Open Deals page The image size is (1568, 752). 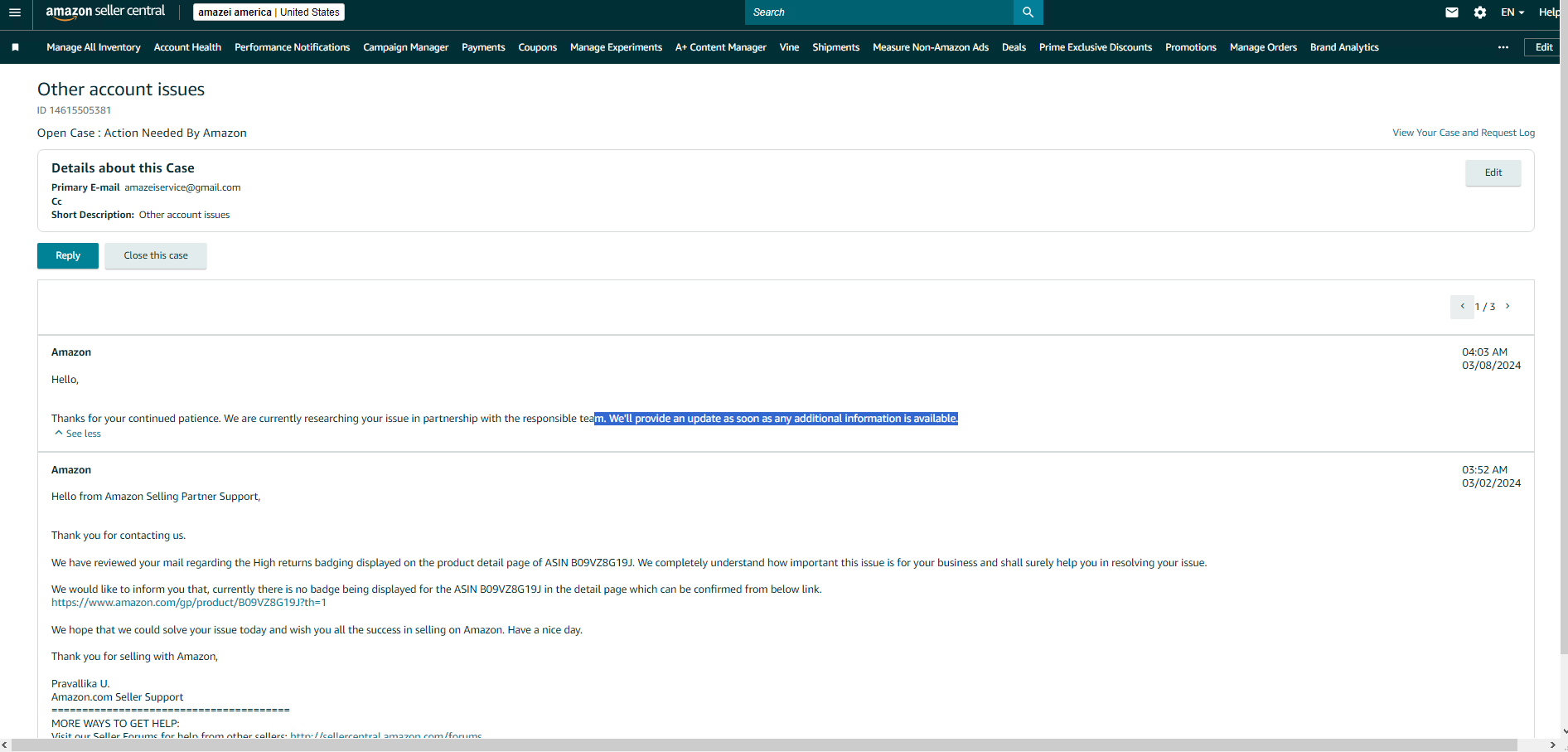[1014, 47]
